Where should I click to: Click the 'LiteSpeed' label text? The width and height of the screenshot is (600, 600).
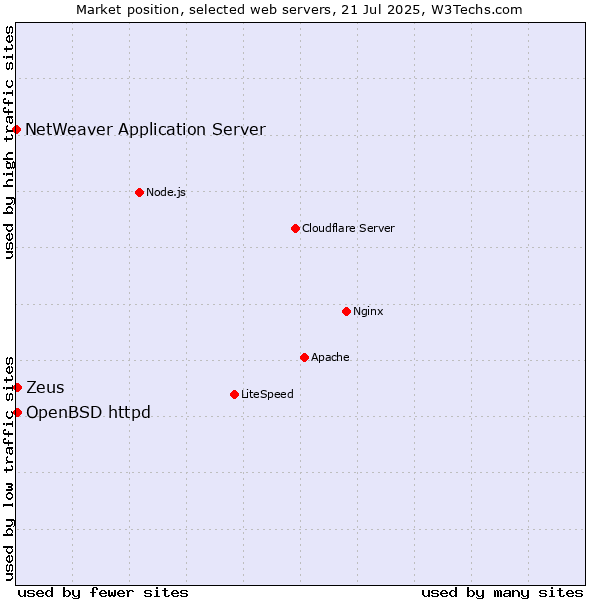click(267, 394)
